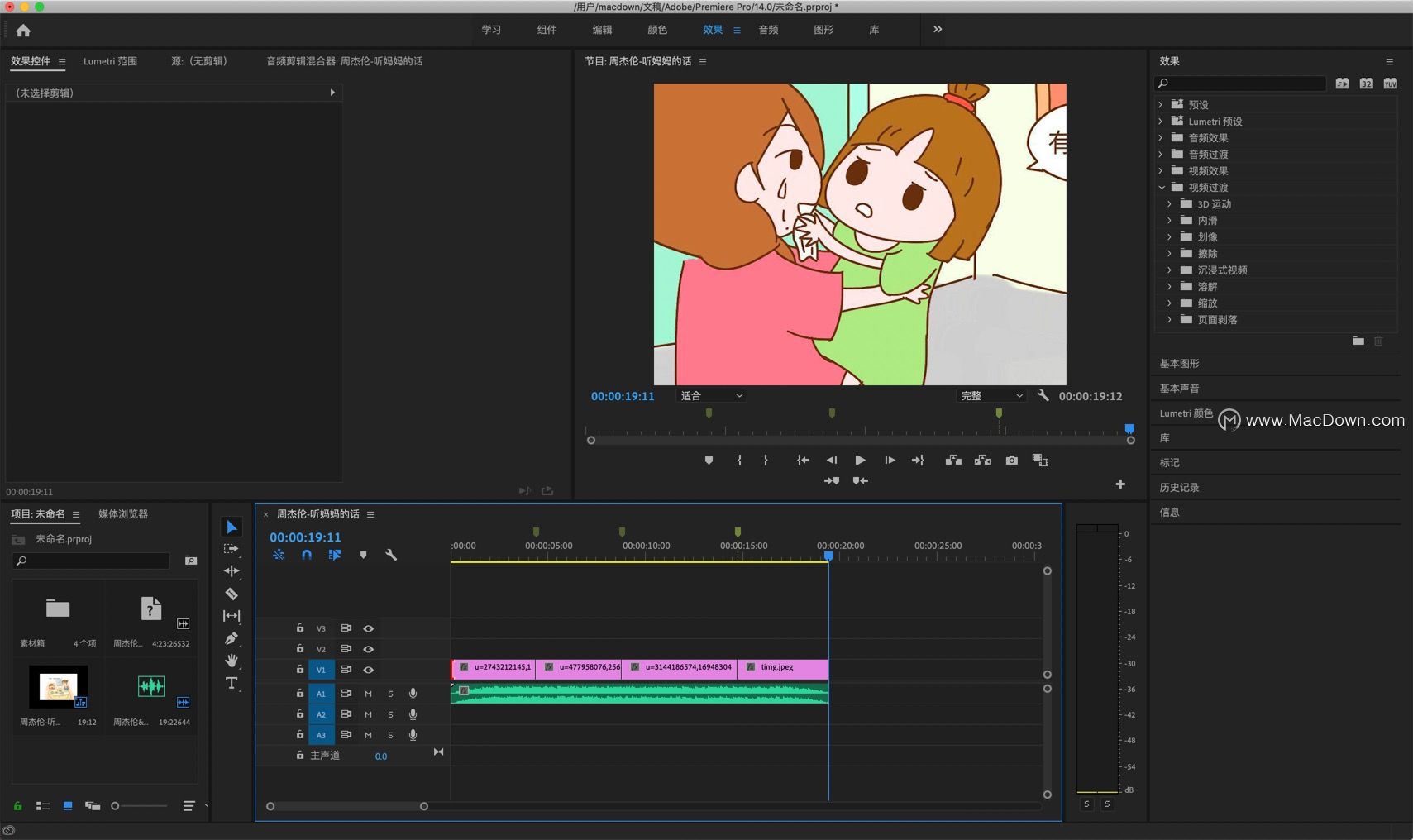Open timeline display settings wrench

(x=391, y=555)
